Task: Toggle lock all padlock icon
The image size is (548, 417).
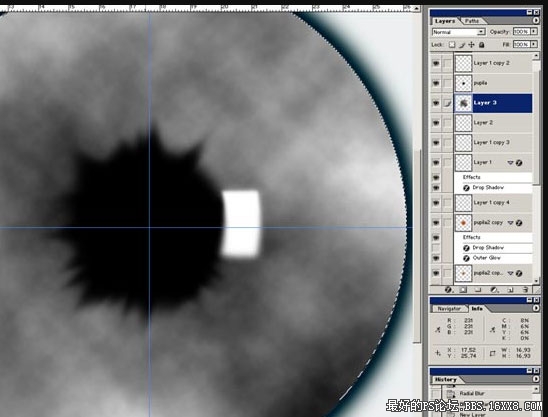Action: [x=482, y=45]
